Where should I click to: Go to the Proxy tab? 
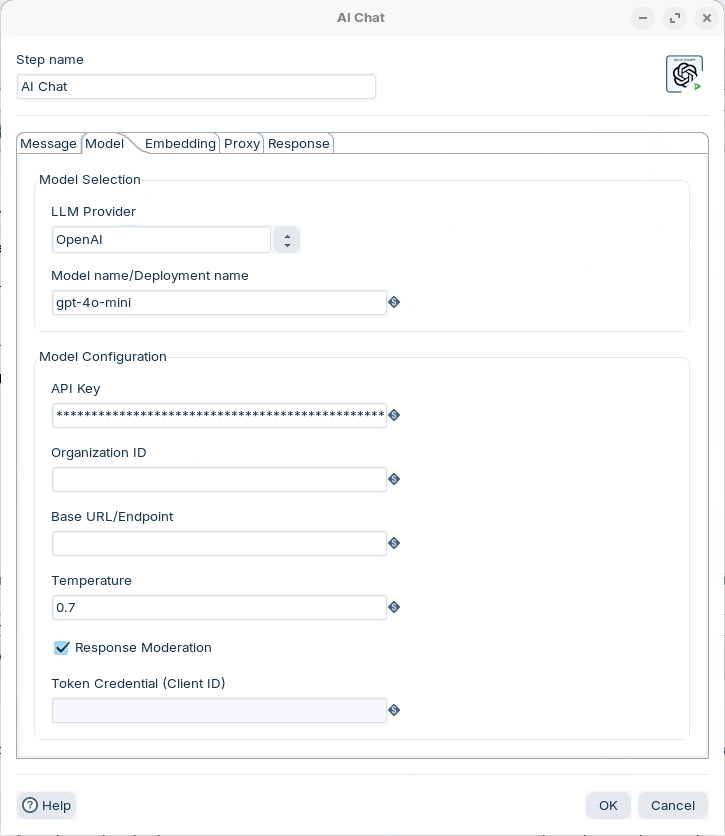pyautogui.click(x=242, y=144)
